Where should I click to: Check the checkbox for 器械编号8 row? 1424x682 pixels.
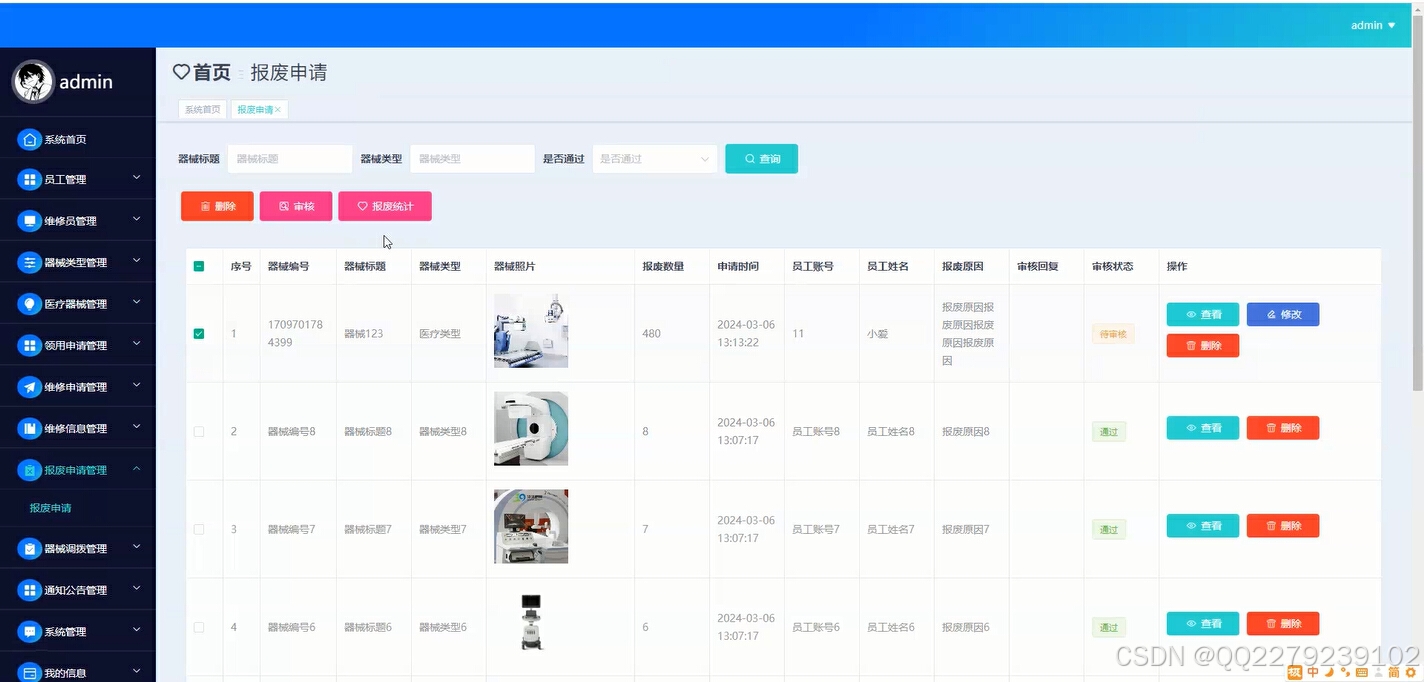coord(199,429)
